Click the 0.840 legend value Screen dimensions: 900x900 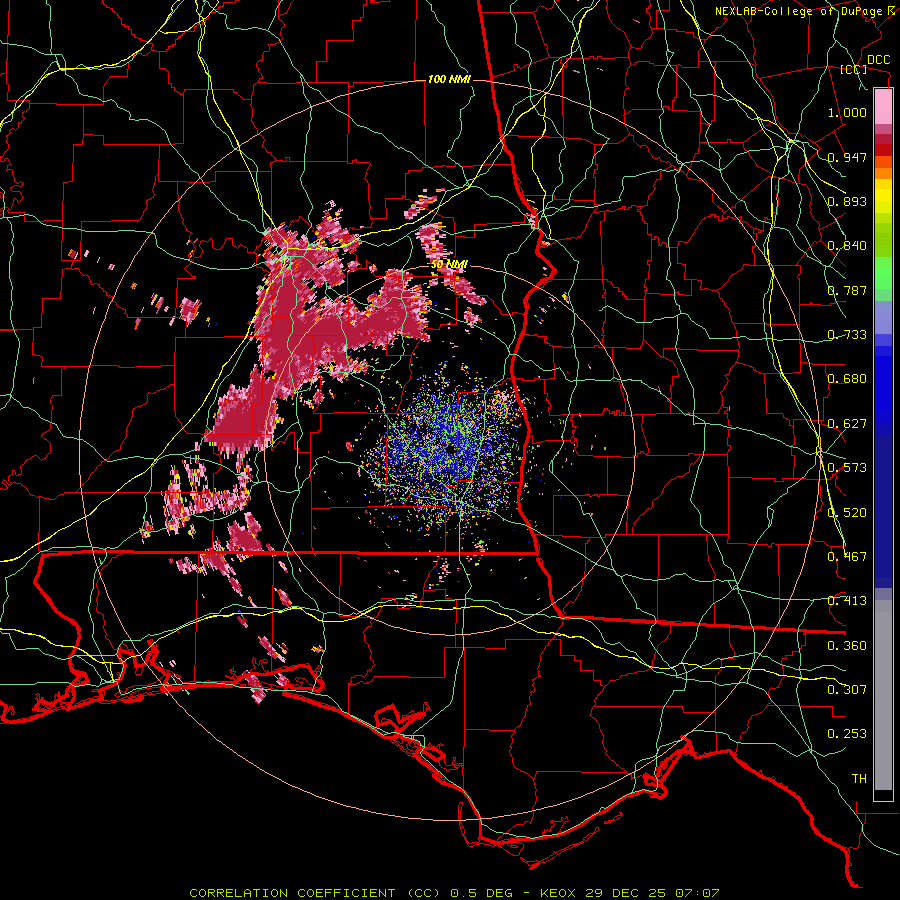[847, 246]
